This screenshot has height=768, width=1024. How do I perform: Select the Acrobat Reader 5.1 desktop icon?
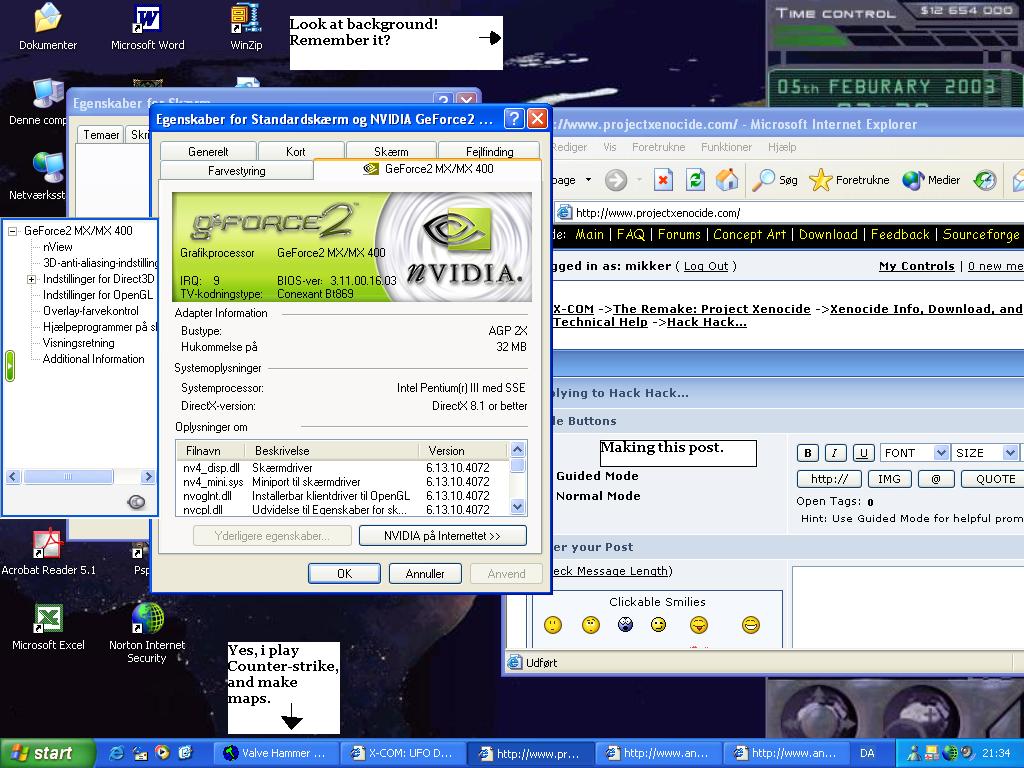48,552
